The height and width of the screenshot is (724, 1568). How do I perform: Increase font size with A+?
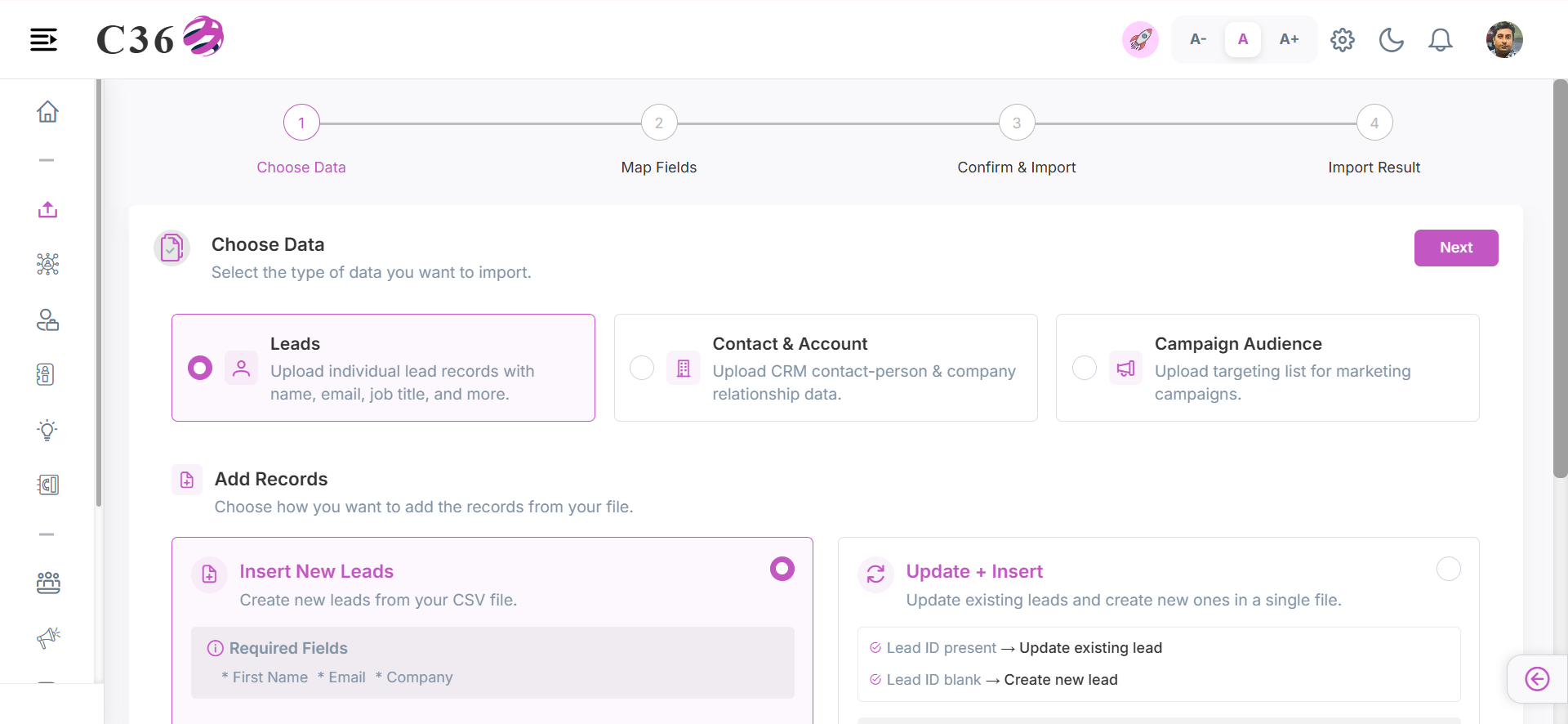(1289, 39)
